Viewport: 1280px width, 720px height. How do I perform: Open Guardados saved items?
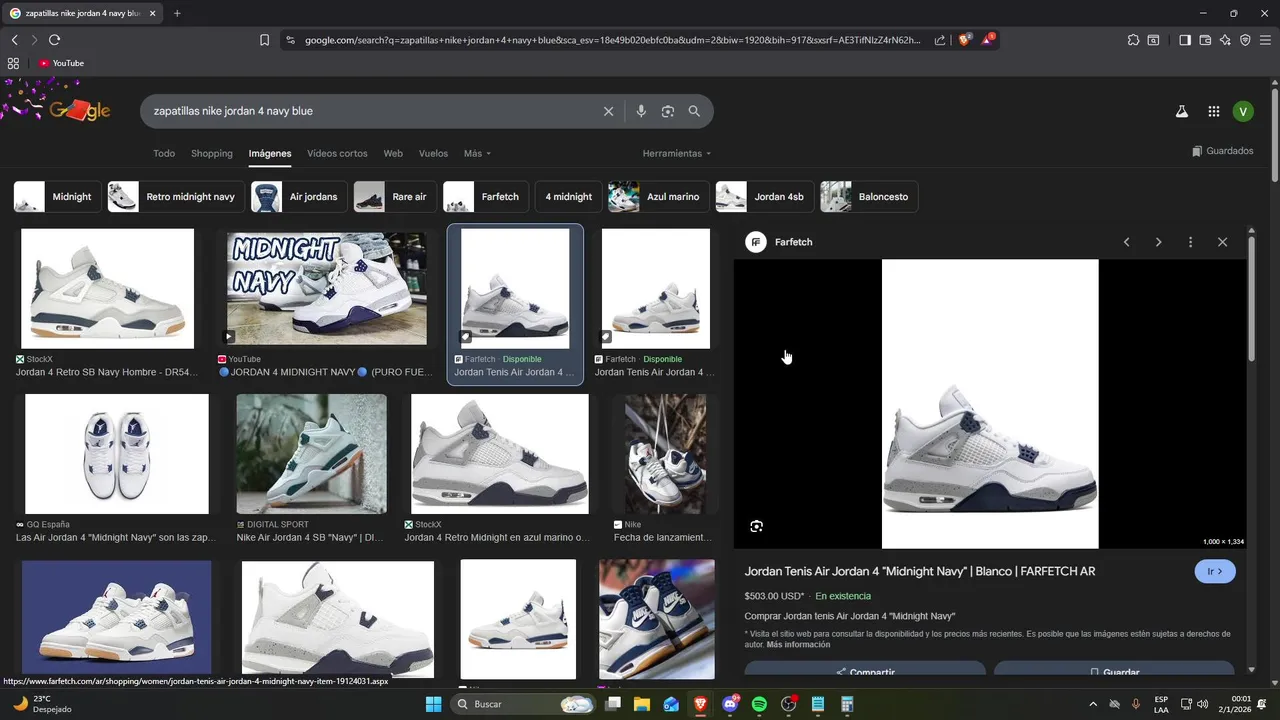coord(1223,151)
